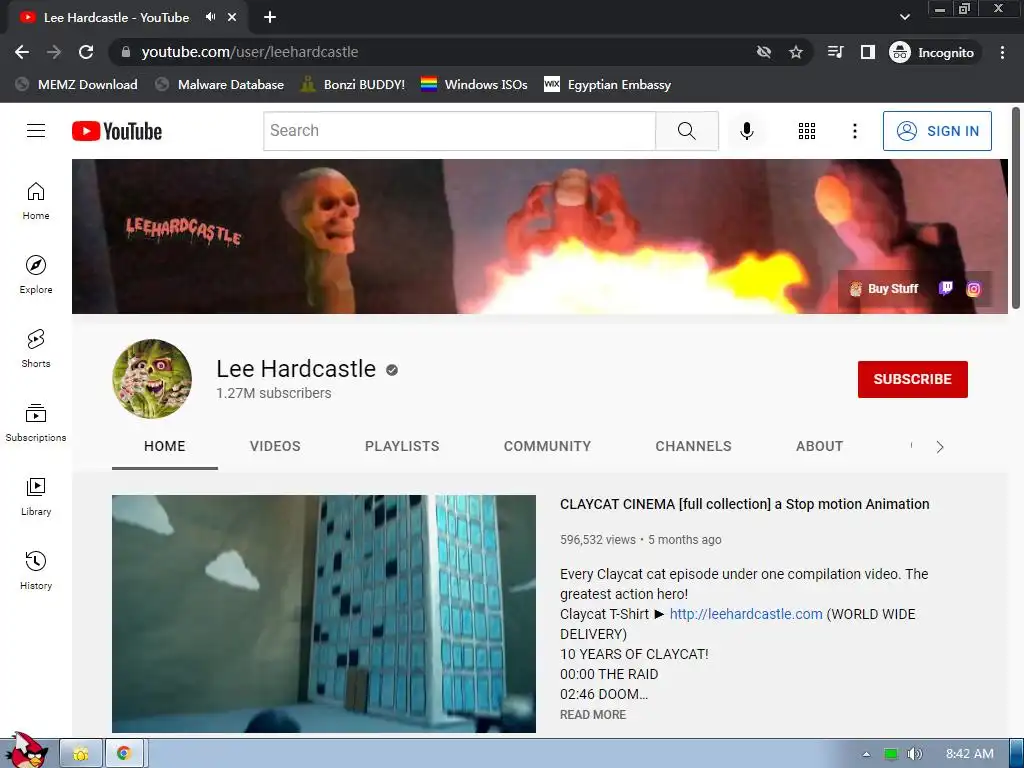Click the 8:42 AM taskbar clock
The height and width of the screenshot is (768, 1024).
pos(970,754)
